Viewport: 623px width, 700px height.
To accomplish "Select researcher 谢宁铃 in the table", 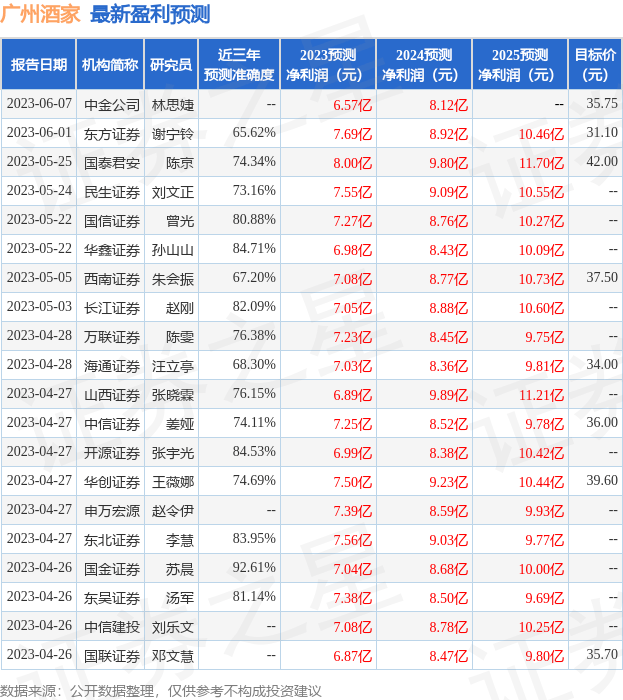I will click(173, 133).
